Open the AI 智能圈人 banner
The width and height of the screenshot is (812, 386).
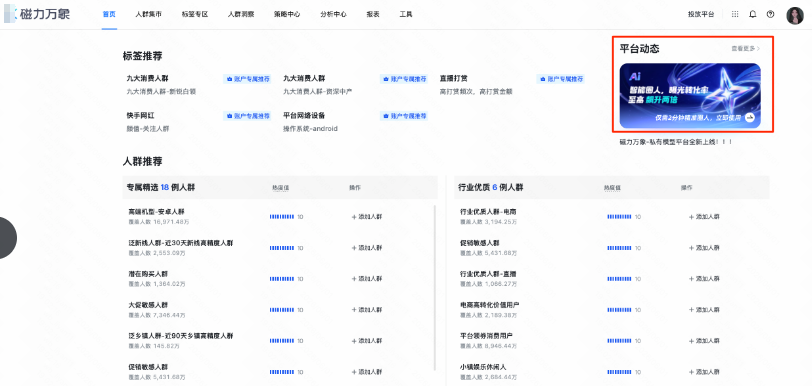[x=690, y=96]
